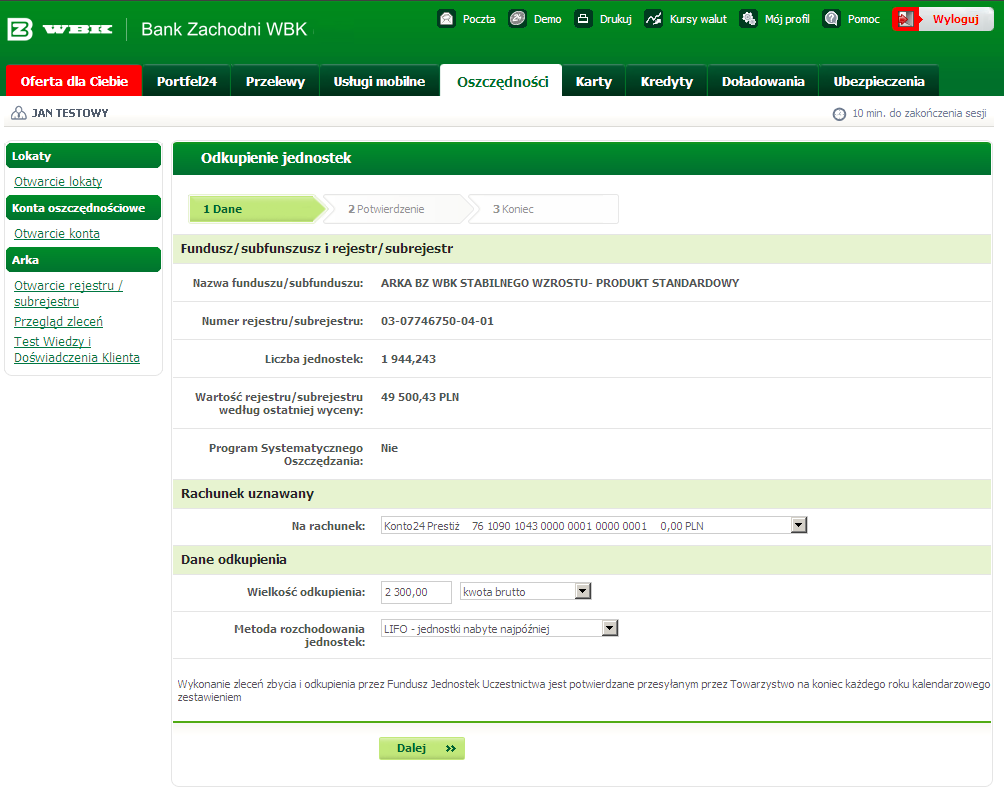Screen dimensions: 1004x795
Task: Go to the Usługi mobilne tab
Action: point(379,81)
